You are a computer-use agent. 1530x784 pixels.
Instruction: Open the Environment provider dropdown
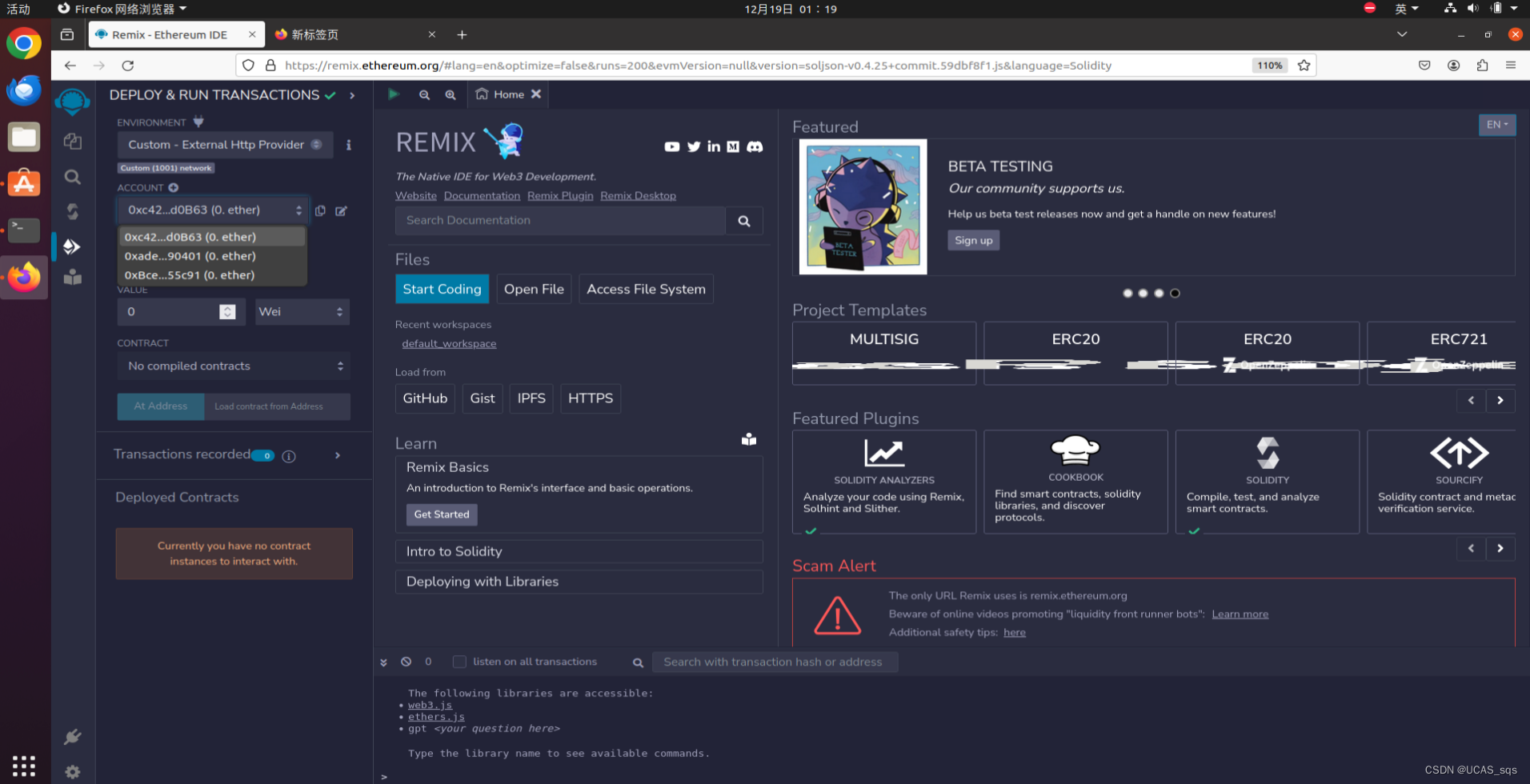tap(225, 145)
